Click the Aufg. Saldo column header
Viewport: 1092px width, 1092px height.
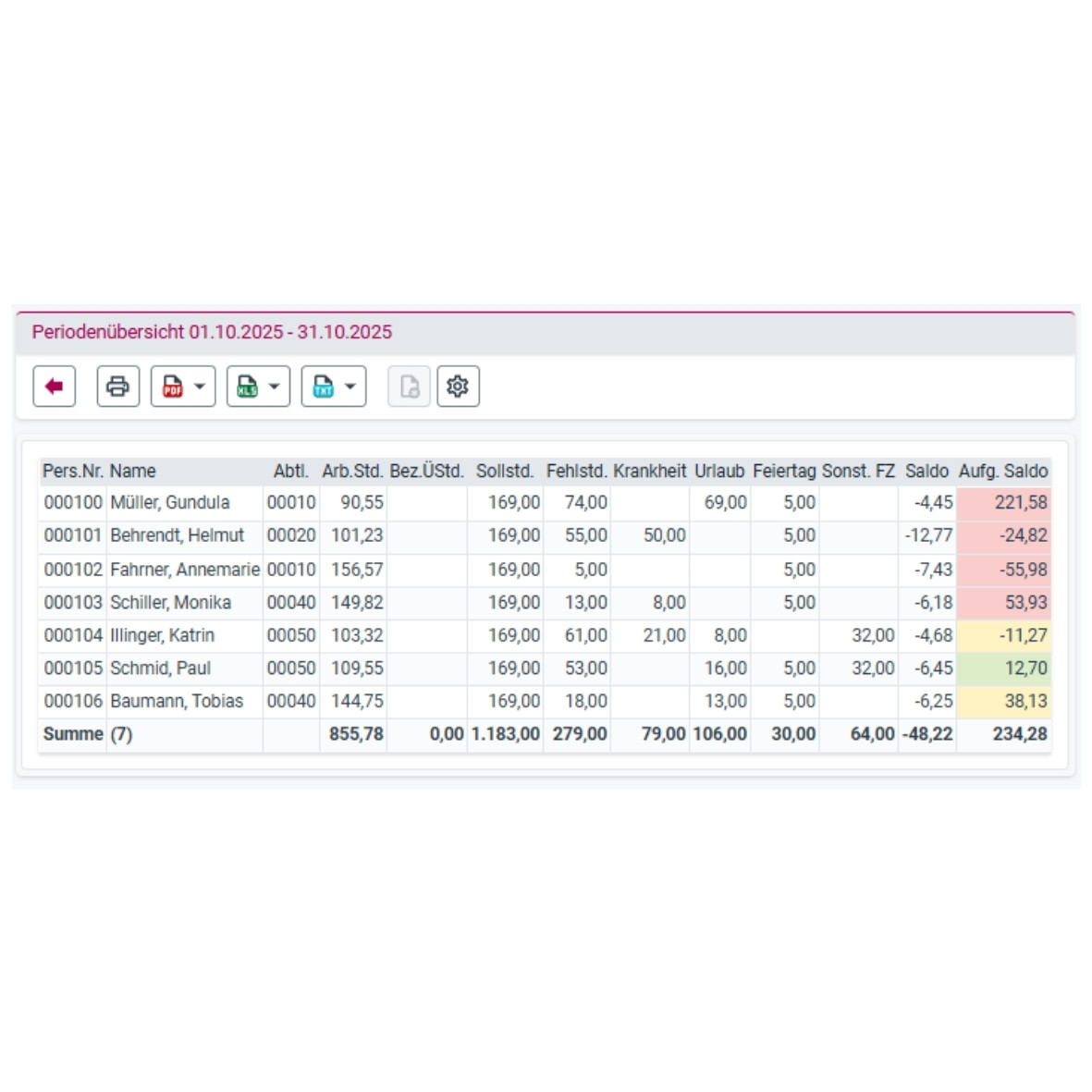tap(1003, 472)
